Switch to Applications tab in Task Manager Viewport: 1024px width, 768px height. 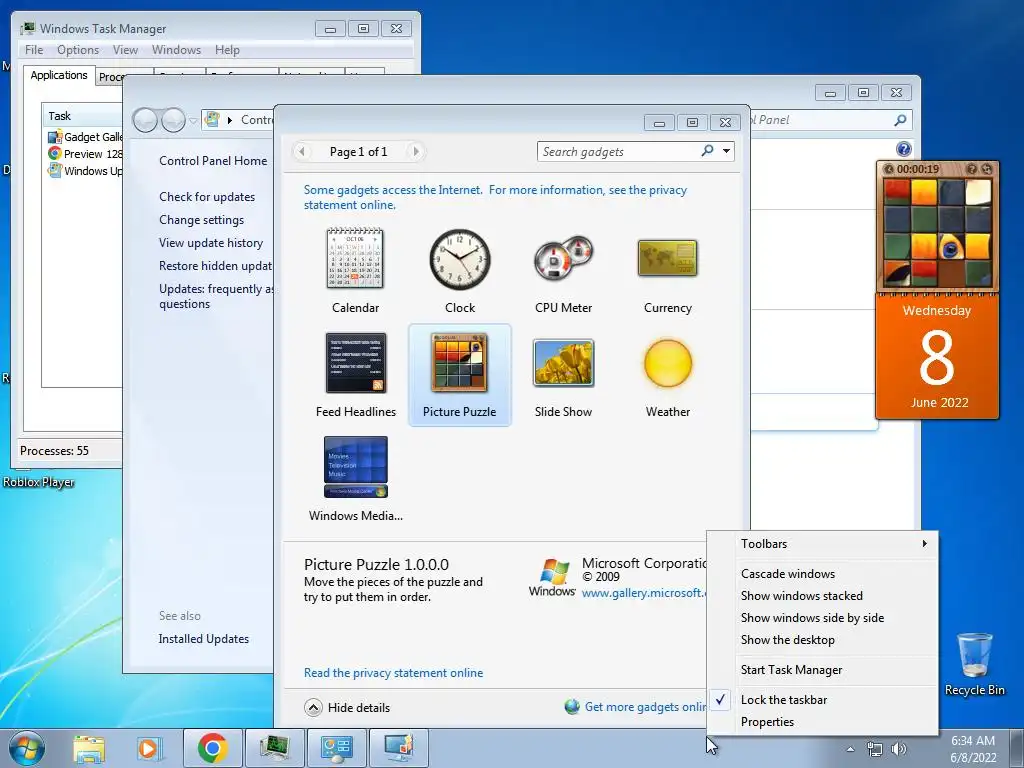click(59, 75)
